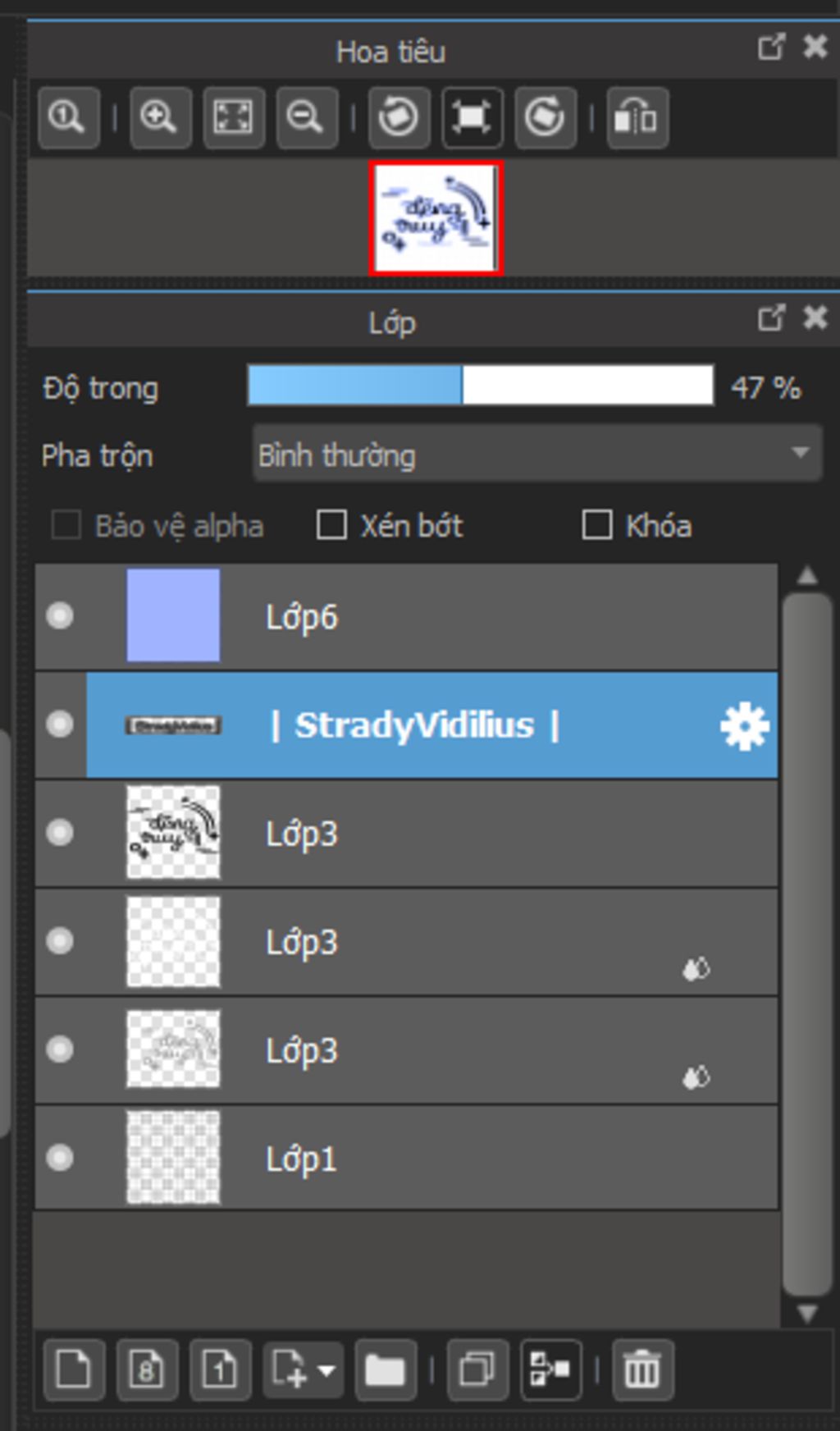Screen dimensions: 840x1431
Task: Duplicate the selected layer
Action: (x=477, y=1369)
